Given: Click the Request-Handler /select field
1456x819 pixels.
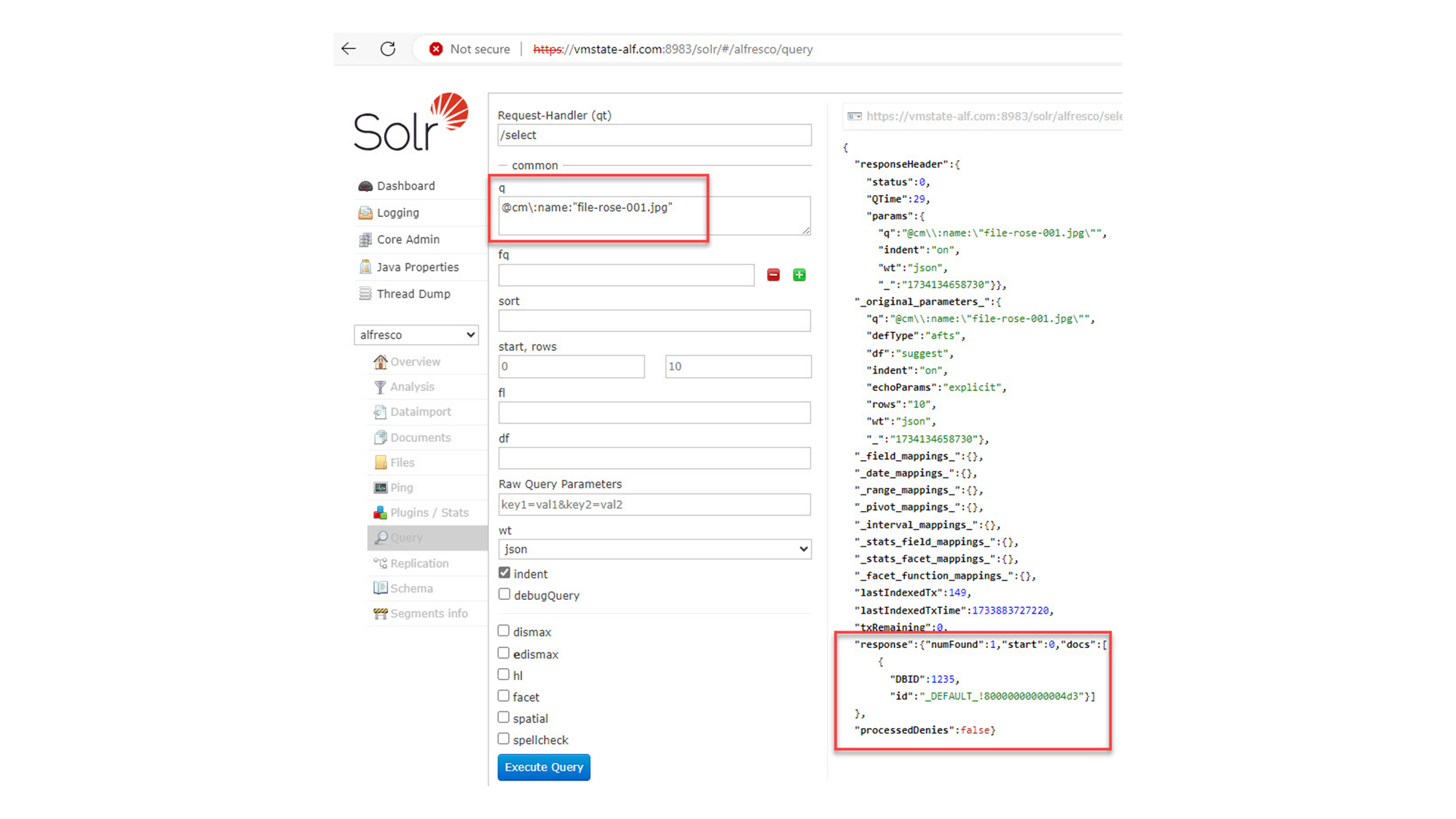Looking at the screenshot, I should coord(654,135).
